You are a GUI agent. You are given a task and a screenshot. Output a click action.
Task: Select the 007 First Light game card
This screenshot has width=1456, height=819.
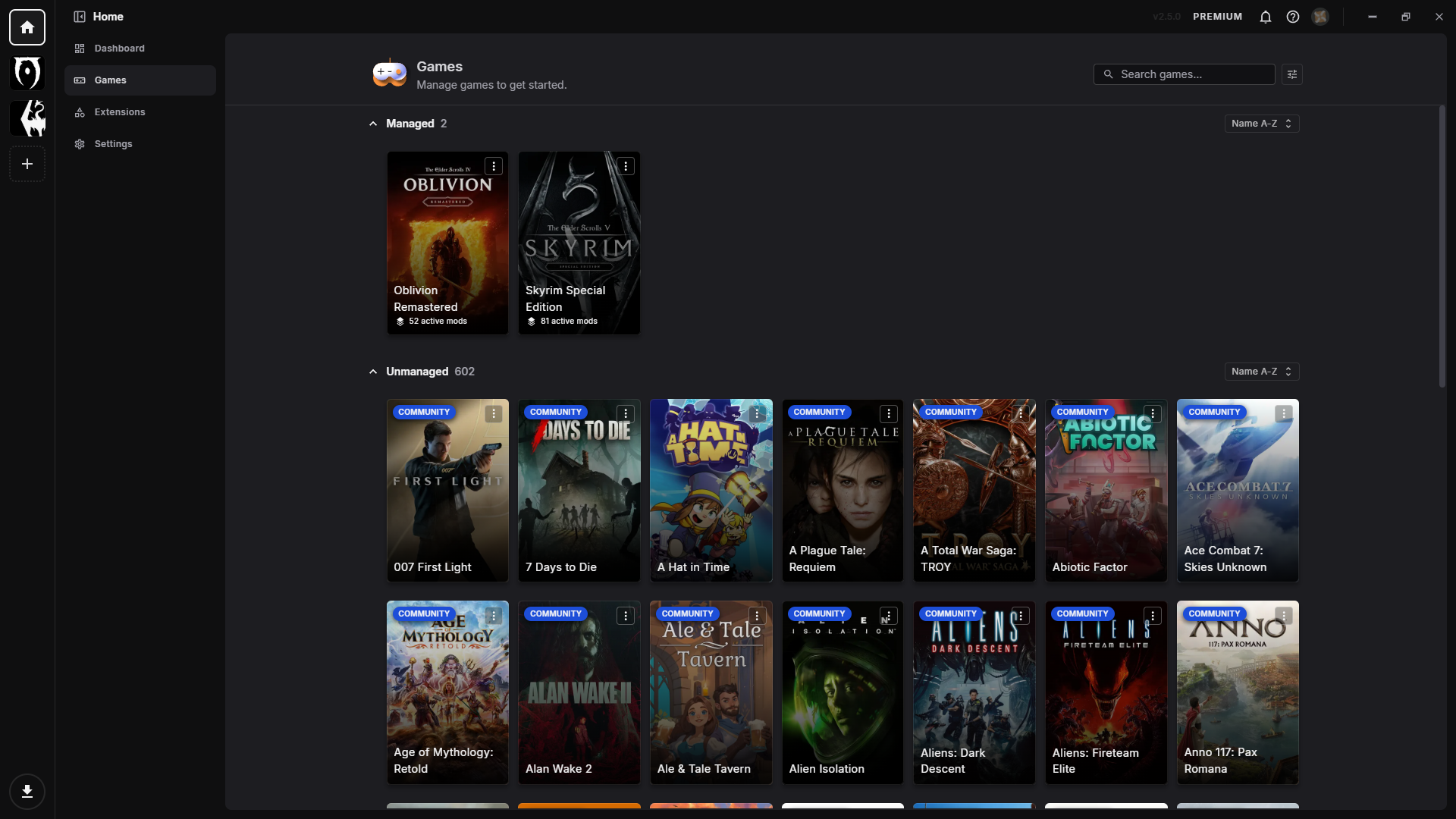coord(447,491)
